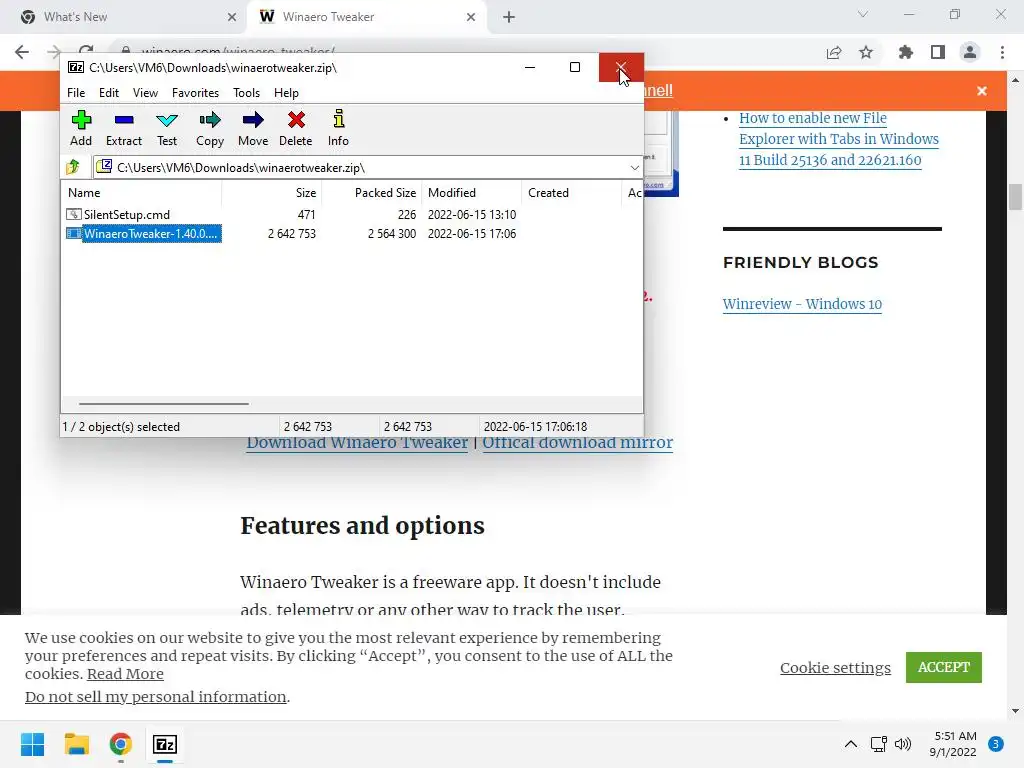Open the Help menu in 7-Zip

point(286,93)
